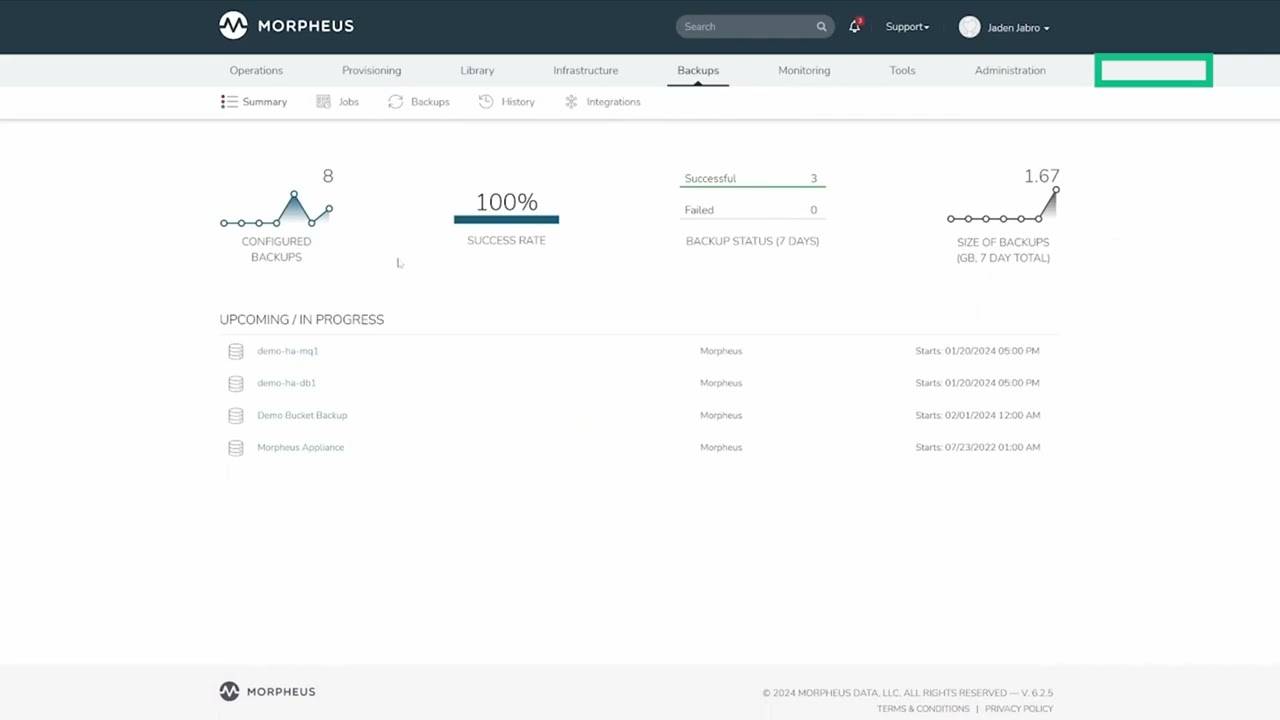The height and width of the screenshot is (720, 1280).
Task: Click database icon beside Demo Bucket Backup
Action: 236,415
